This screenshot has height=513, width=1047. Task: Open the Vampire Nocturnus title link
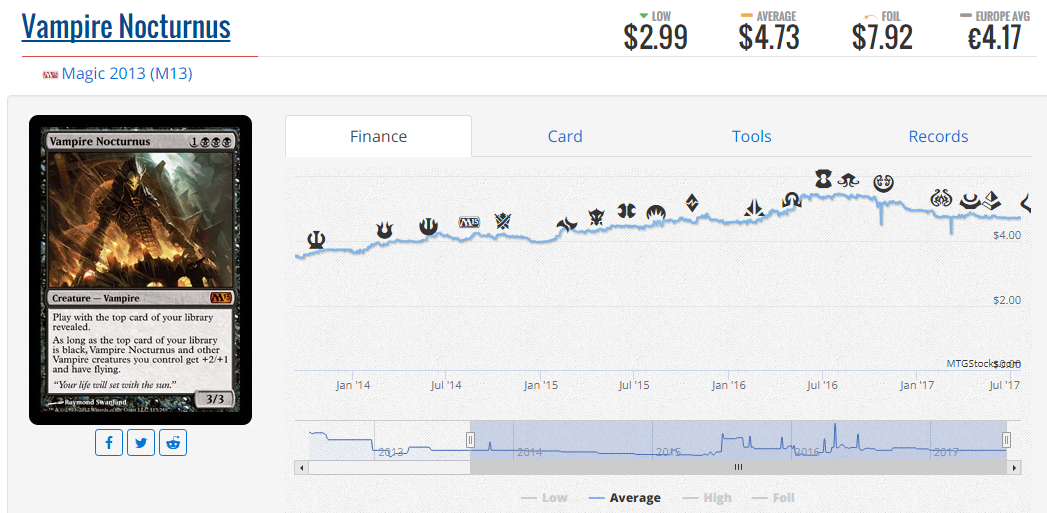coord(126,27)
